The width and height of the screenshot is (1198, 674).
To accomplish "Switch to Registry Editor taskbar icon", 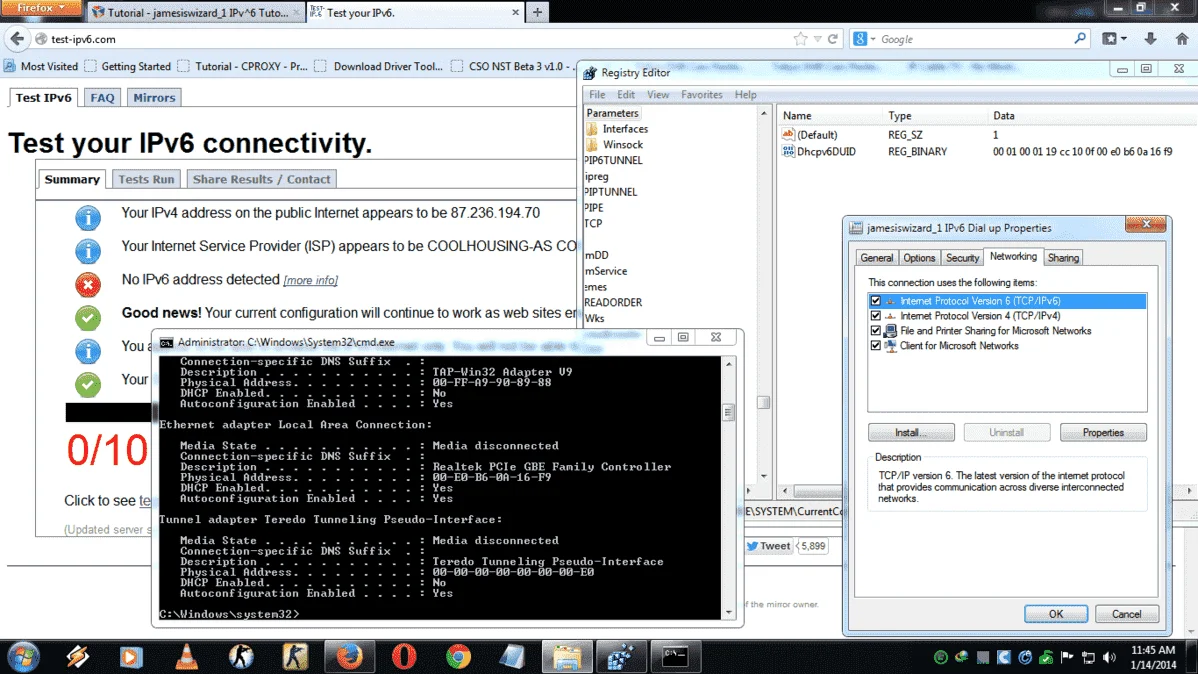I will [621, 656].
